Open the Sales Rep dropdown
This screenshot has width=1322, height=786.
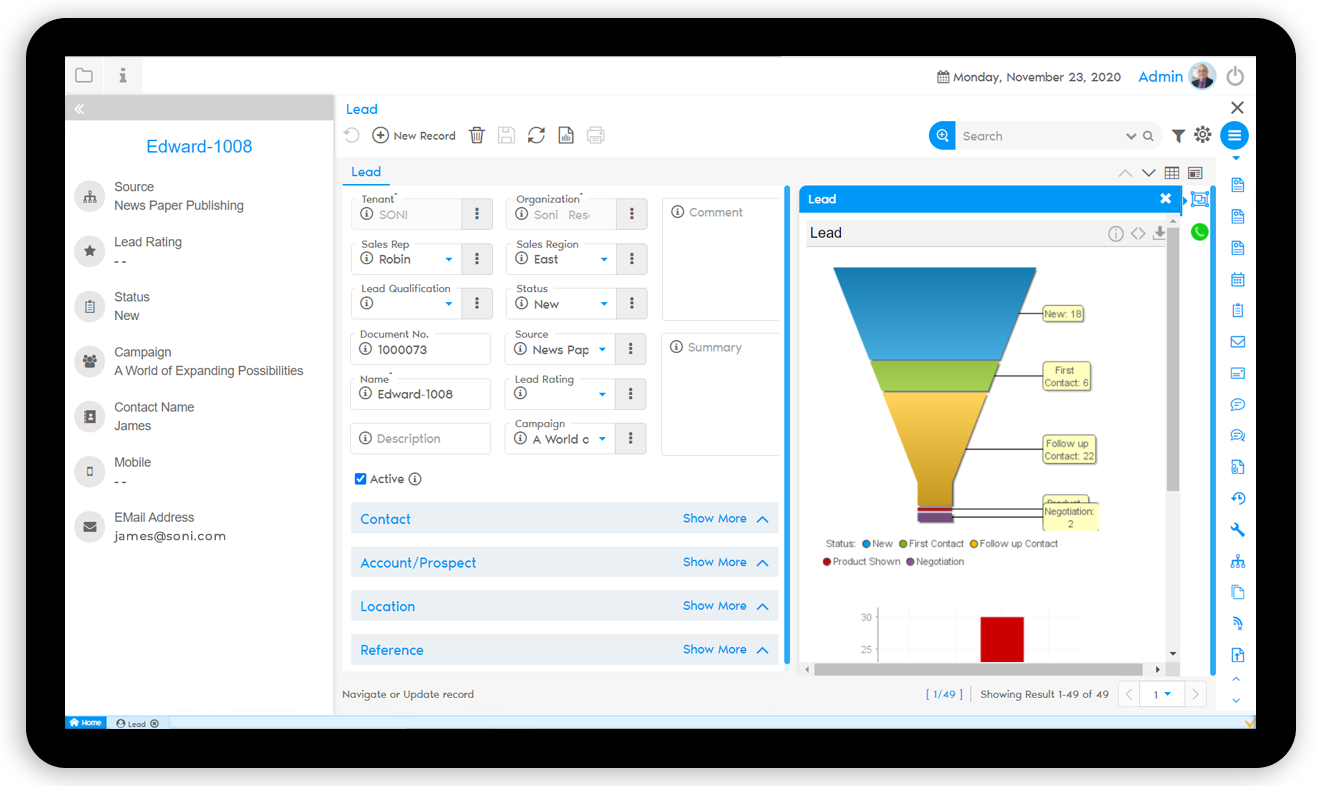pos(448,260)
